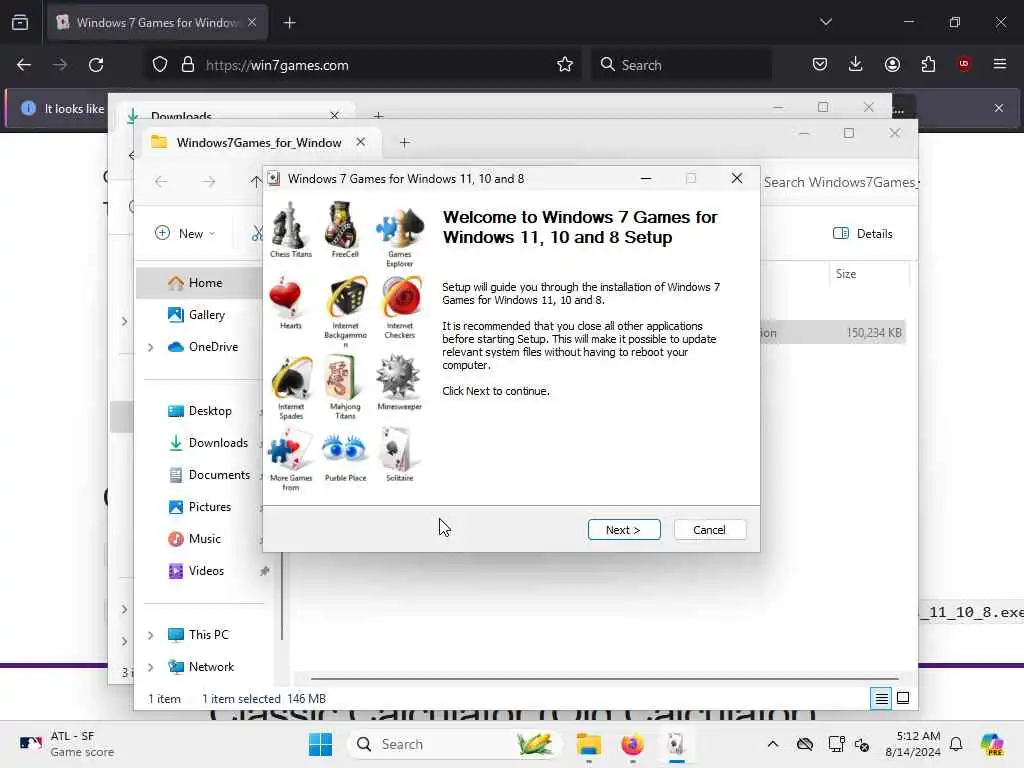Reload the page in Firefox
Screen dimensions: 1024x768
pos(96,65)
